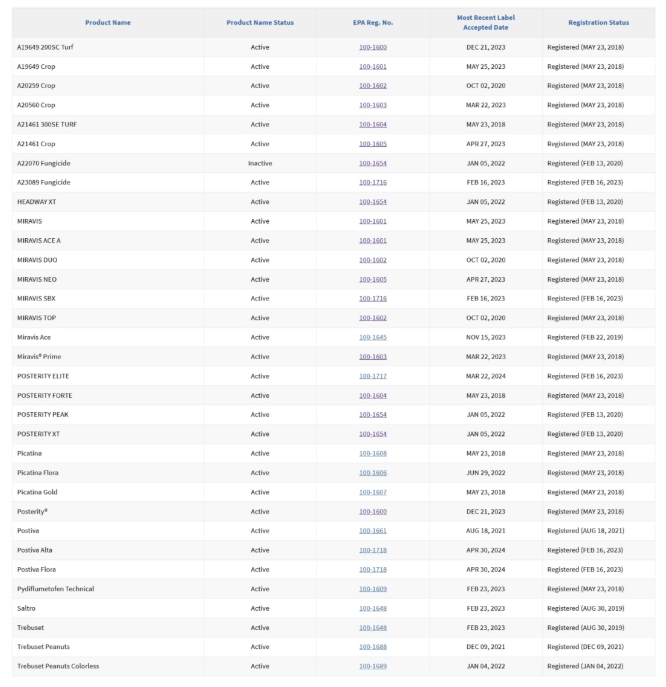The width and height of the screenshot is (666, 687).
Task: Open EPA link 100-1605 for MIRAVIS NEO
Action: click(373, 280)
